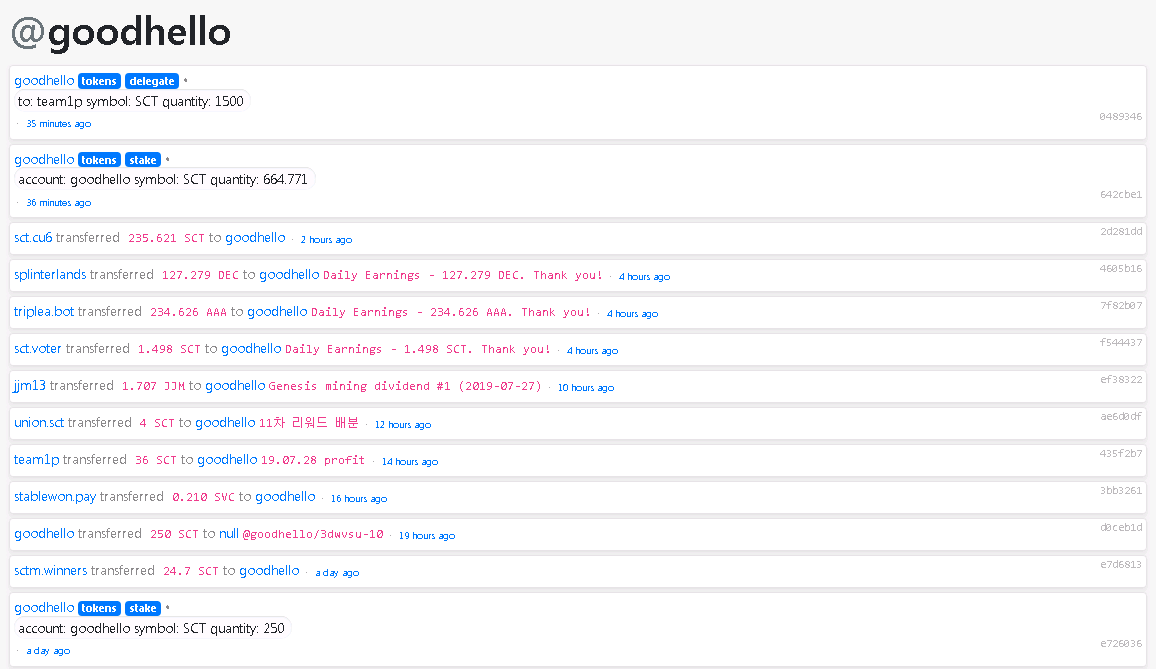The height and width of the screenshot is (669, 1156).
Task: Open transaction hash ef38322
Action: pyautogui.click(x=1121, y=379)
